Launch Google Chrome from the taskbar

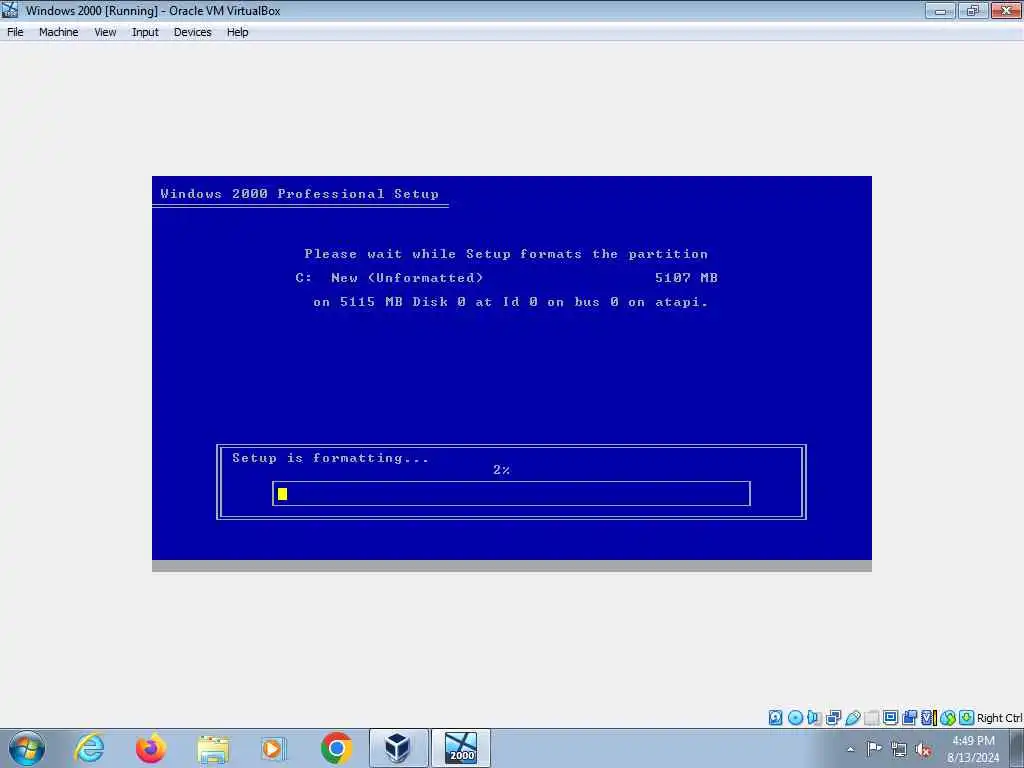pyautogui.click(x=336, y=748)
